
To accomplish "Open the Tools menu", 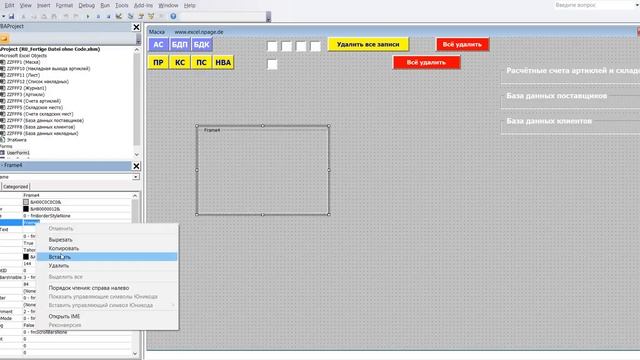I will 122,5.
